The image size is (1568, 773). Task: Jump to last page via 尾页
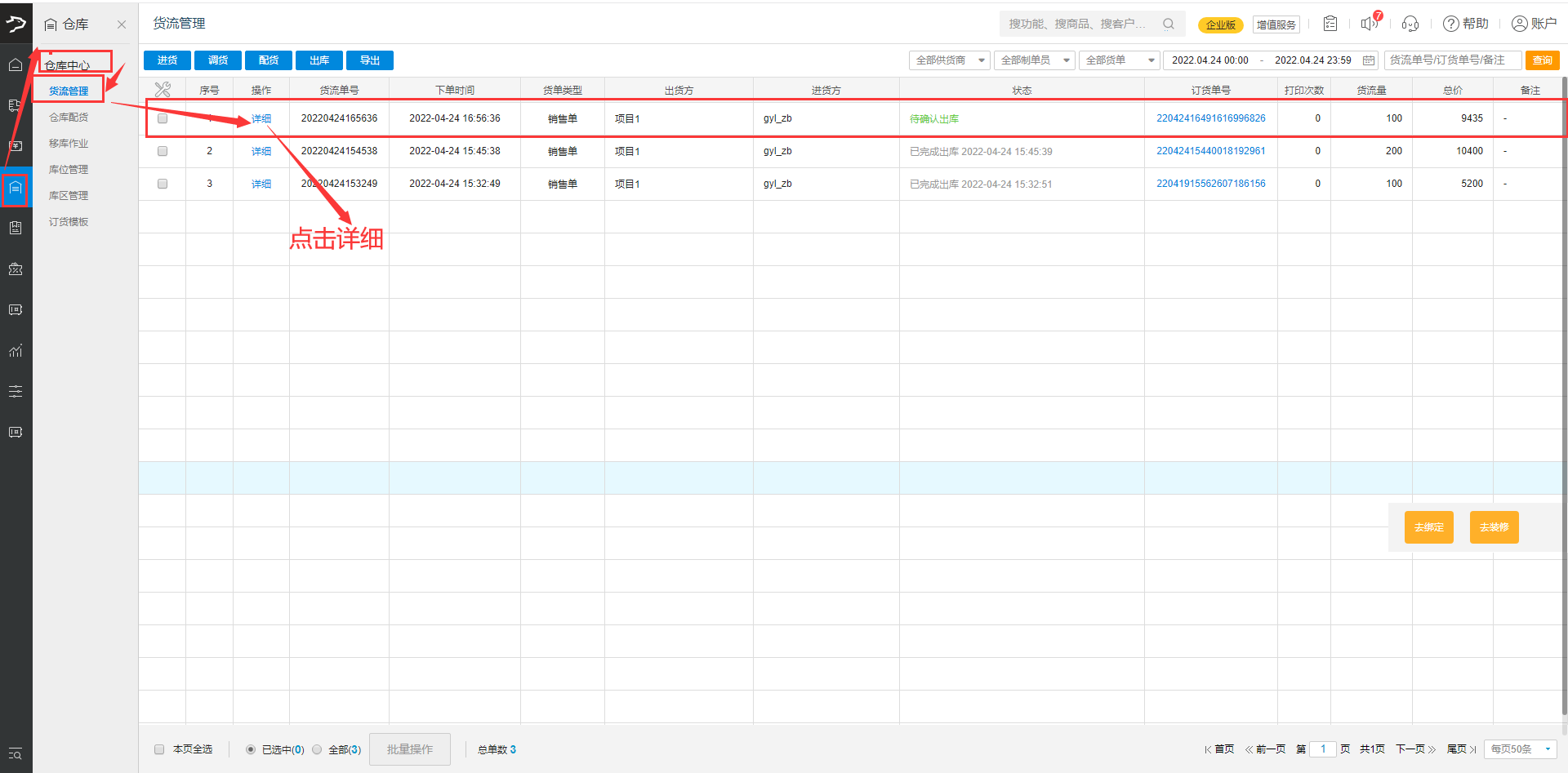(x=1461, y=749)
